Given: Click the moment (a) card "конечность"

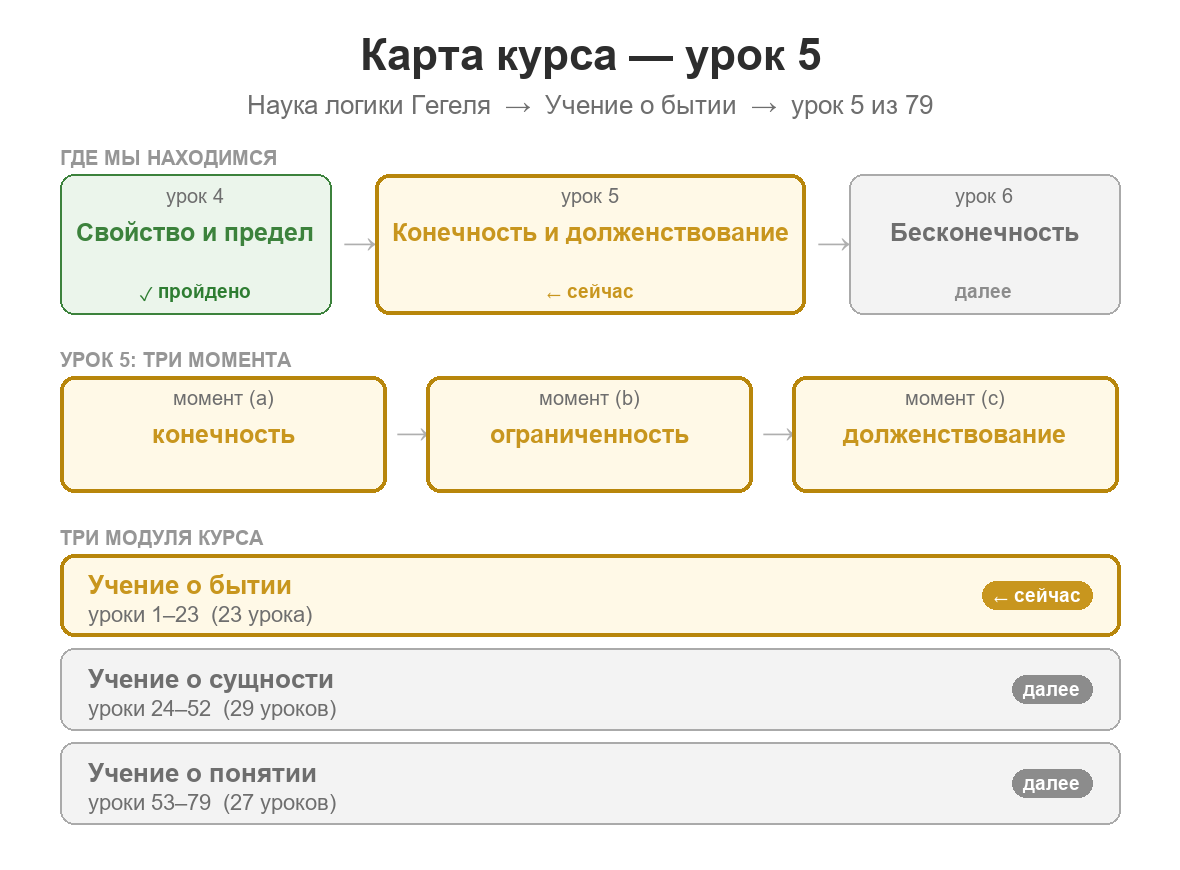Looking at the screenshot, I should (x=224, y=434).
